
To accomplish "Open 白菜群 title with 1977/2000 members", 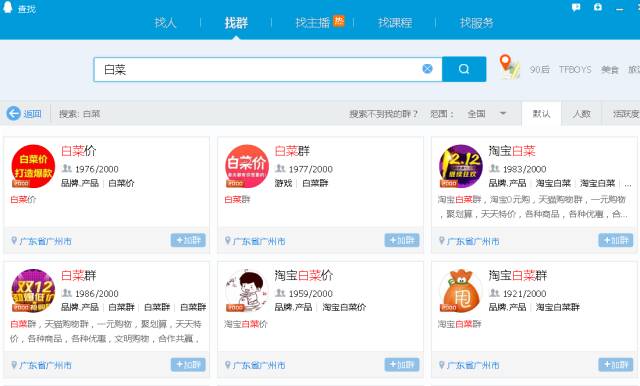I will point(292,151).
